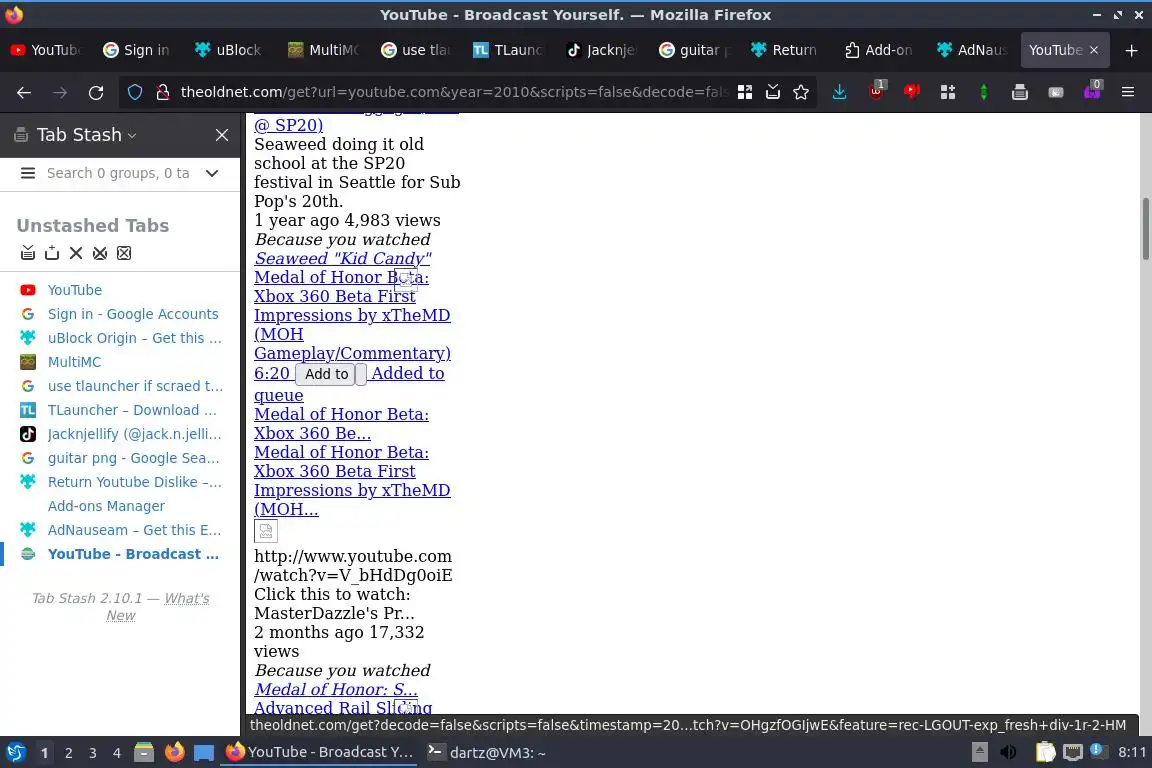This screenshot has width=1152, height=768.
Task: Close the Tab Stash sidebar panel
Action: [222, 135]
